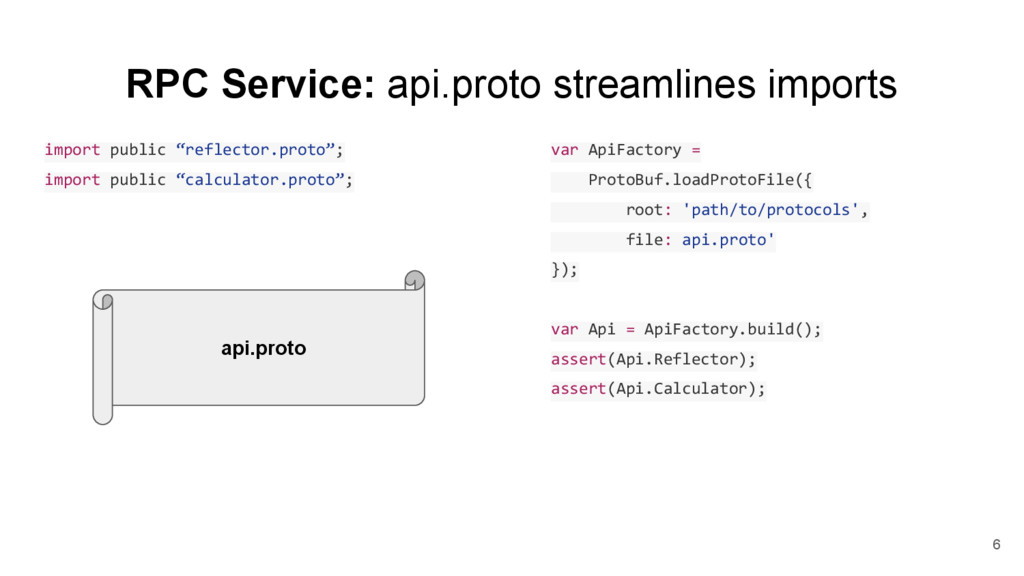This screenshot has height=576, width=1024.
Task: Click the api.proto scroll shape
Action: [259, 347]
